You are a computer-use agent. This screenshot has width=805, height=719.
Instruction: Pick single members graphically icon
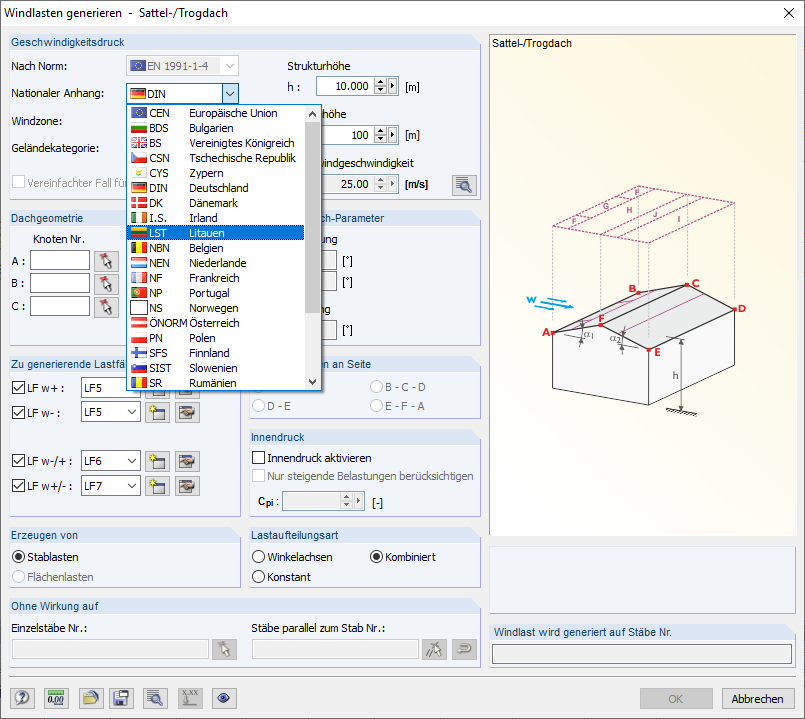tap(224, 649)
